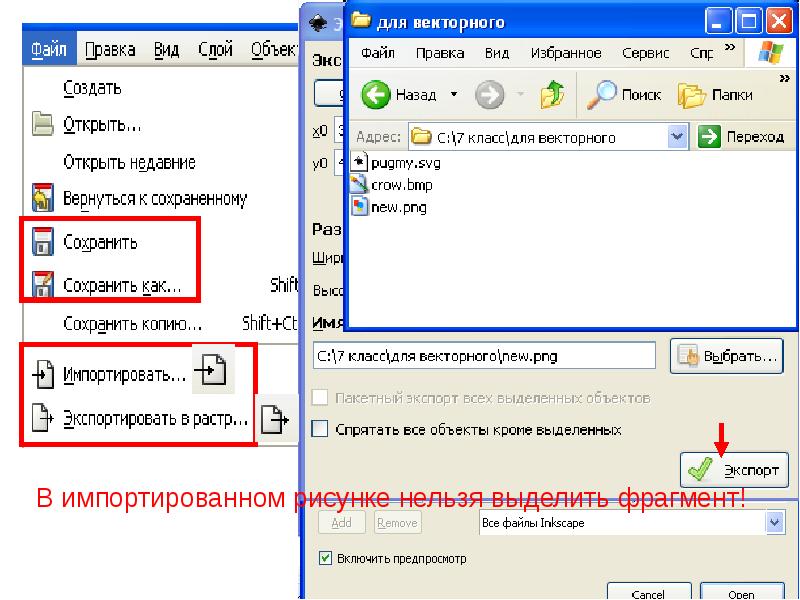This screenshot has width=800, height=600.
Task: Toggle the Включить предпросмотр checkbox
Action: [325, 558]
